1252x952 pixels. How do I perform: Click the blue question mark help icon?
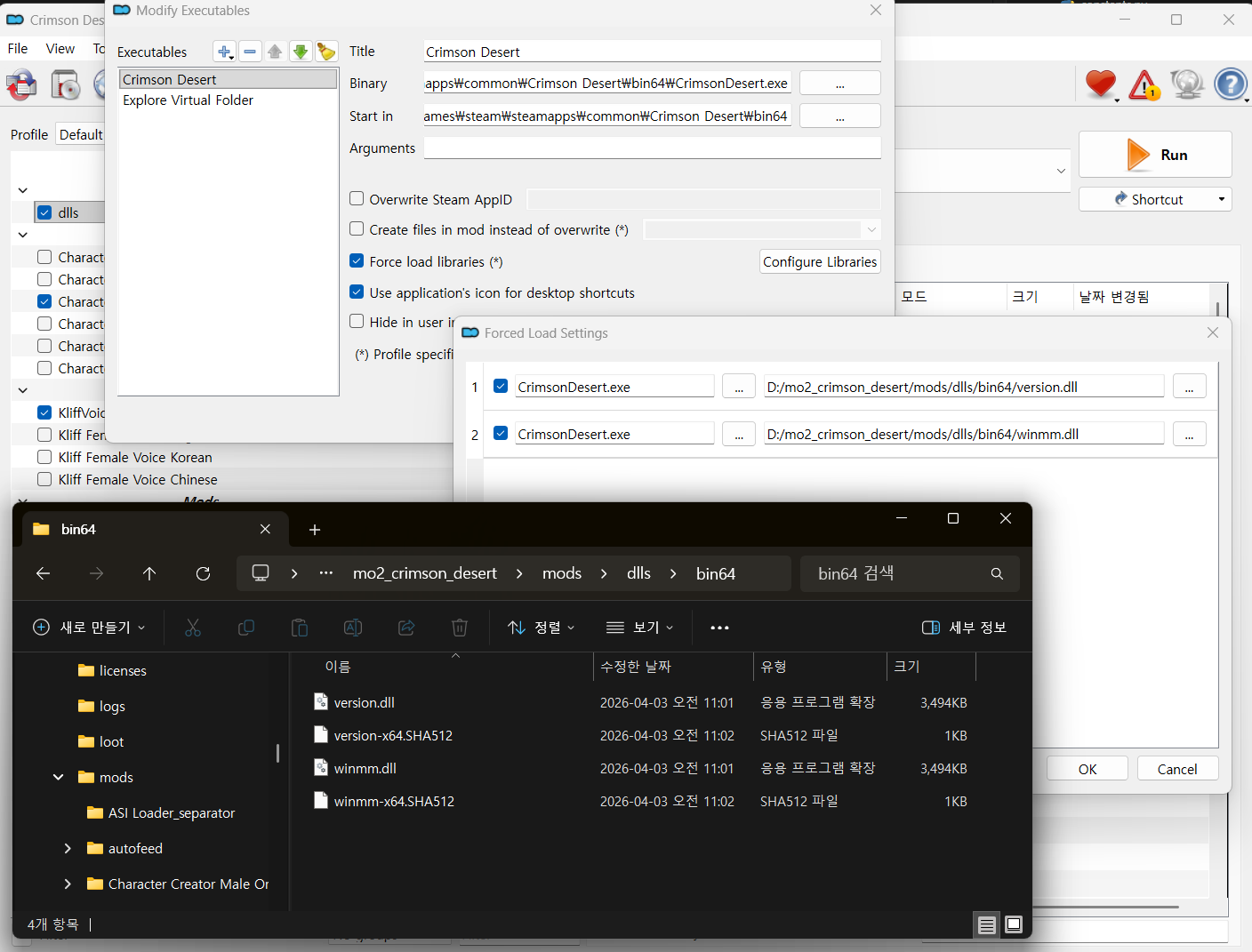[1231, 84]
